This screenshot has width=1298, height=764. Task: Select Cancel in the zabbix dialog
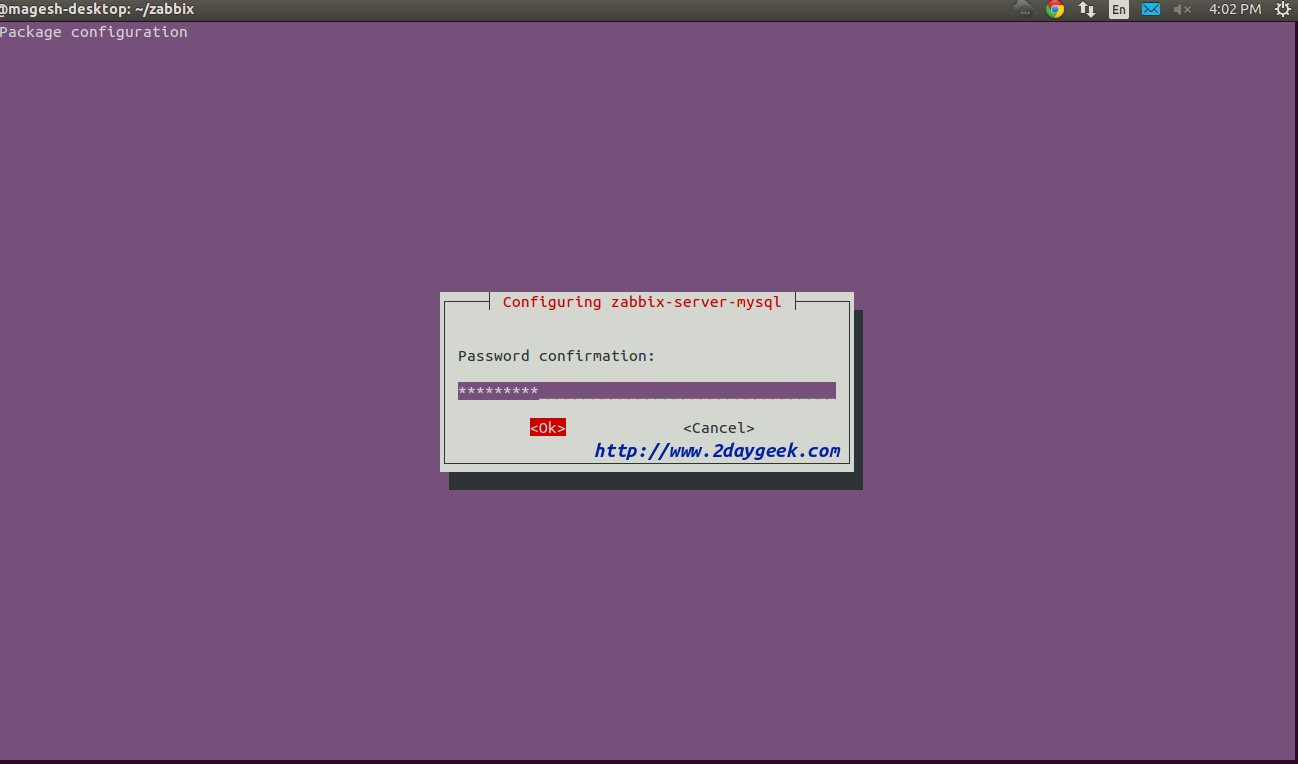[x=719, y=428]
